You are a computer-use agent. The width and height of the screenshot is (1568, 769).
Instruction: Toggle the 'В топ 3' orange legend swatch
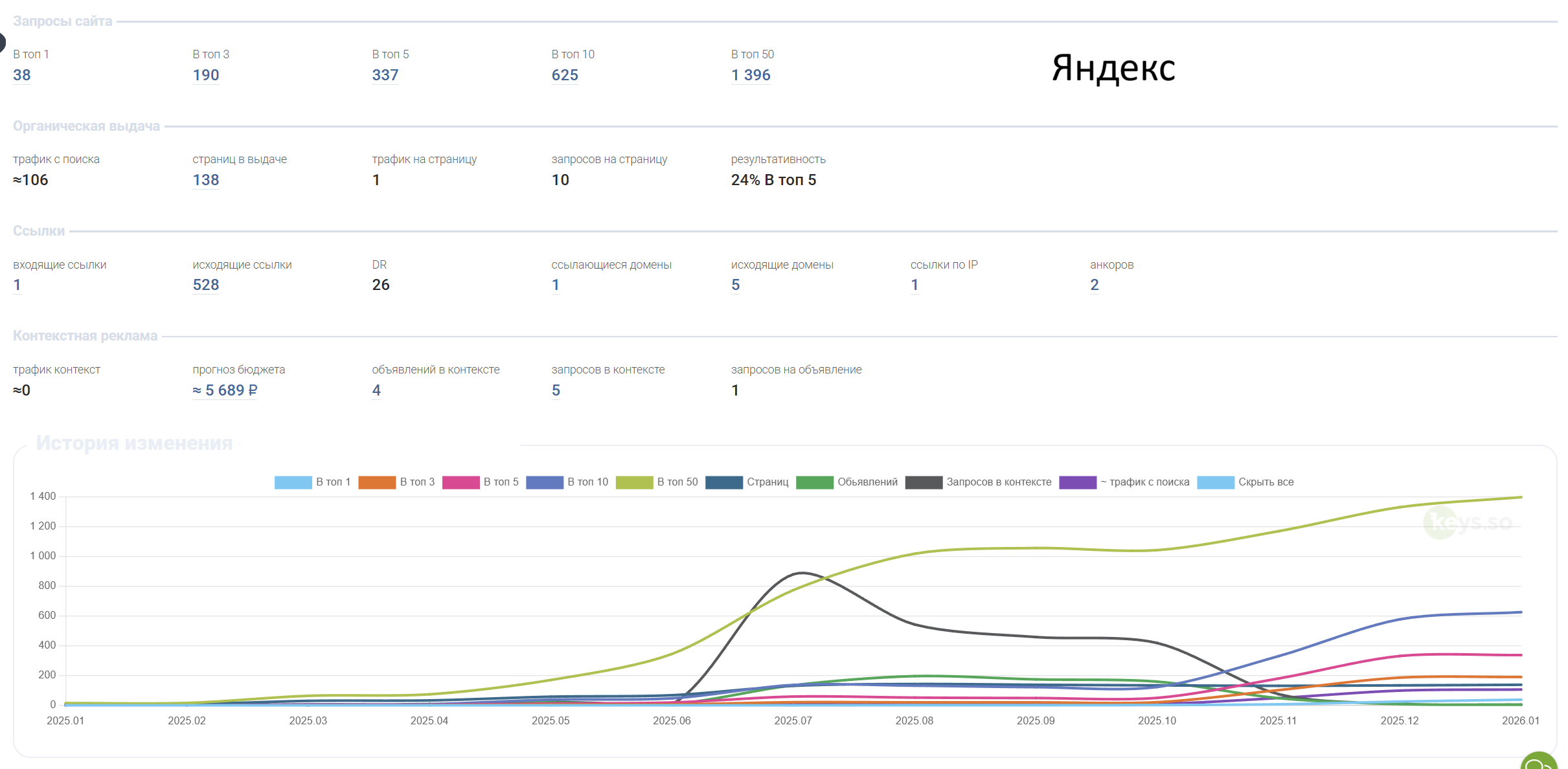(x=377, y=482)
